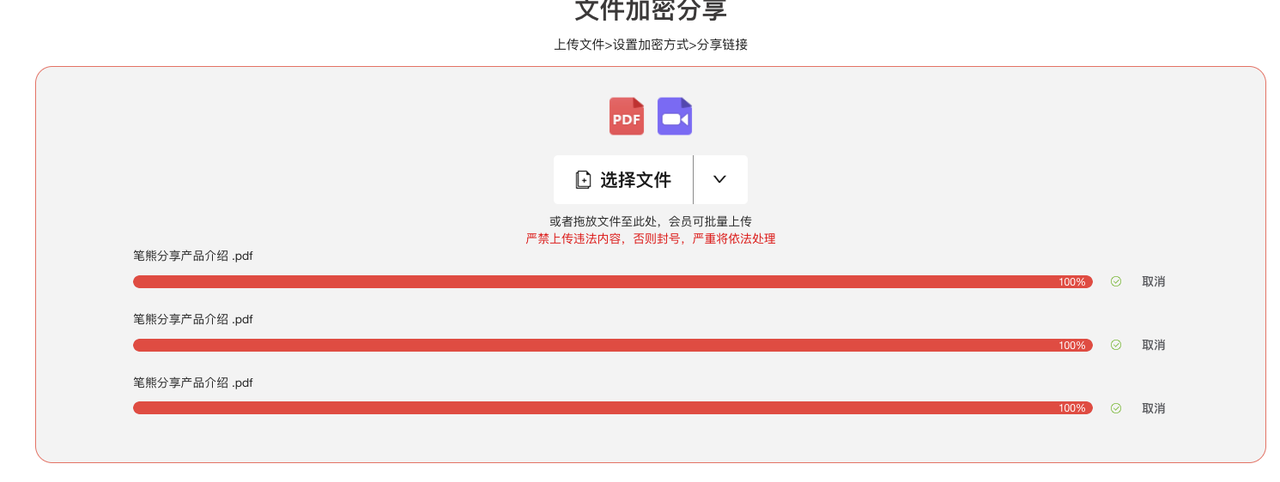Click the purple video file icon

(x=675, y=116)
